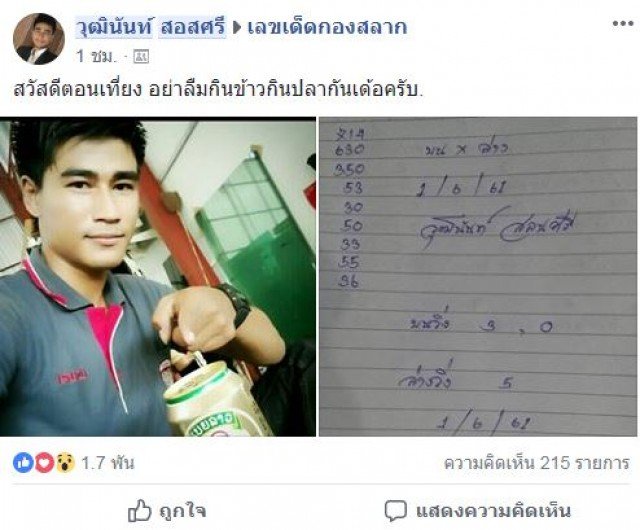The image size is (640, 530).
Task: Click the red Love reaction icon
Action: [x=44, y=463]
